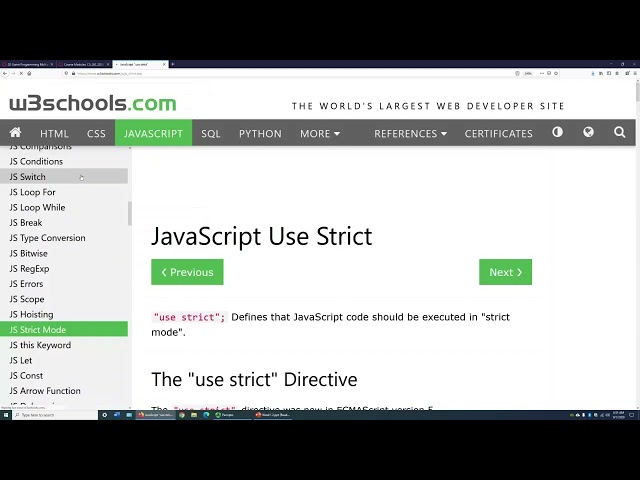The image size is (640, 480).
Task: Open File Explorer from the taskbar
Action: coord(194,415)
